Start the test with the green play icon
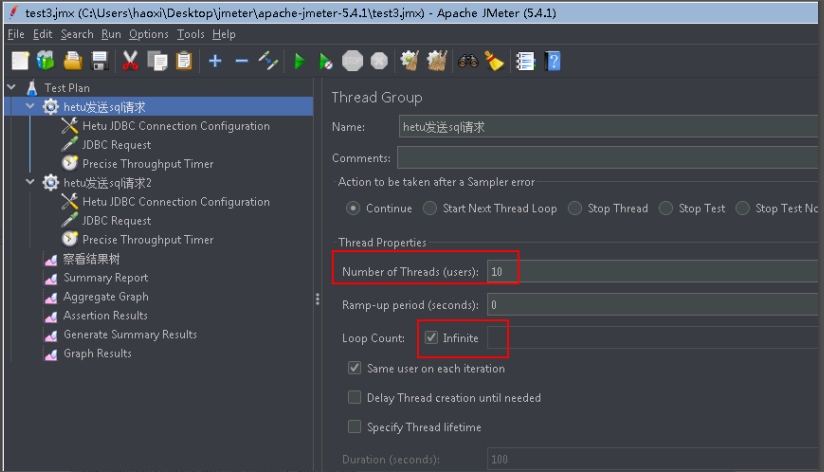Image resolution: width=824 pixels, height=472 pixels. (x=300, y=61)
